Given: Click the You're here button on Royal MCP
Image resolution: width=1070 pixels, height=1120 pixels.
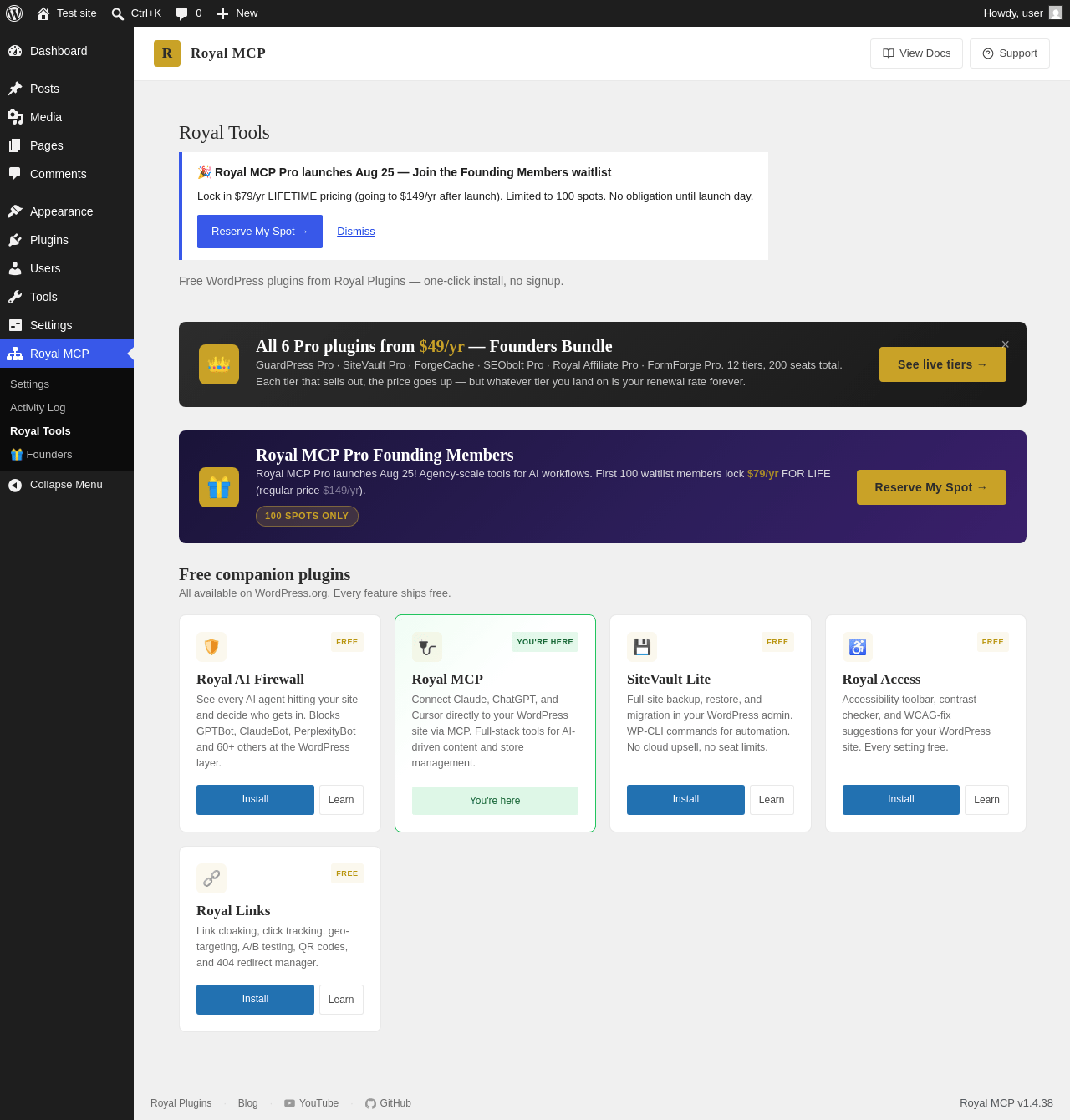Looking at the screenshot, I should click(x=495, y=801).
